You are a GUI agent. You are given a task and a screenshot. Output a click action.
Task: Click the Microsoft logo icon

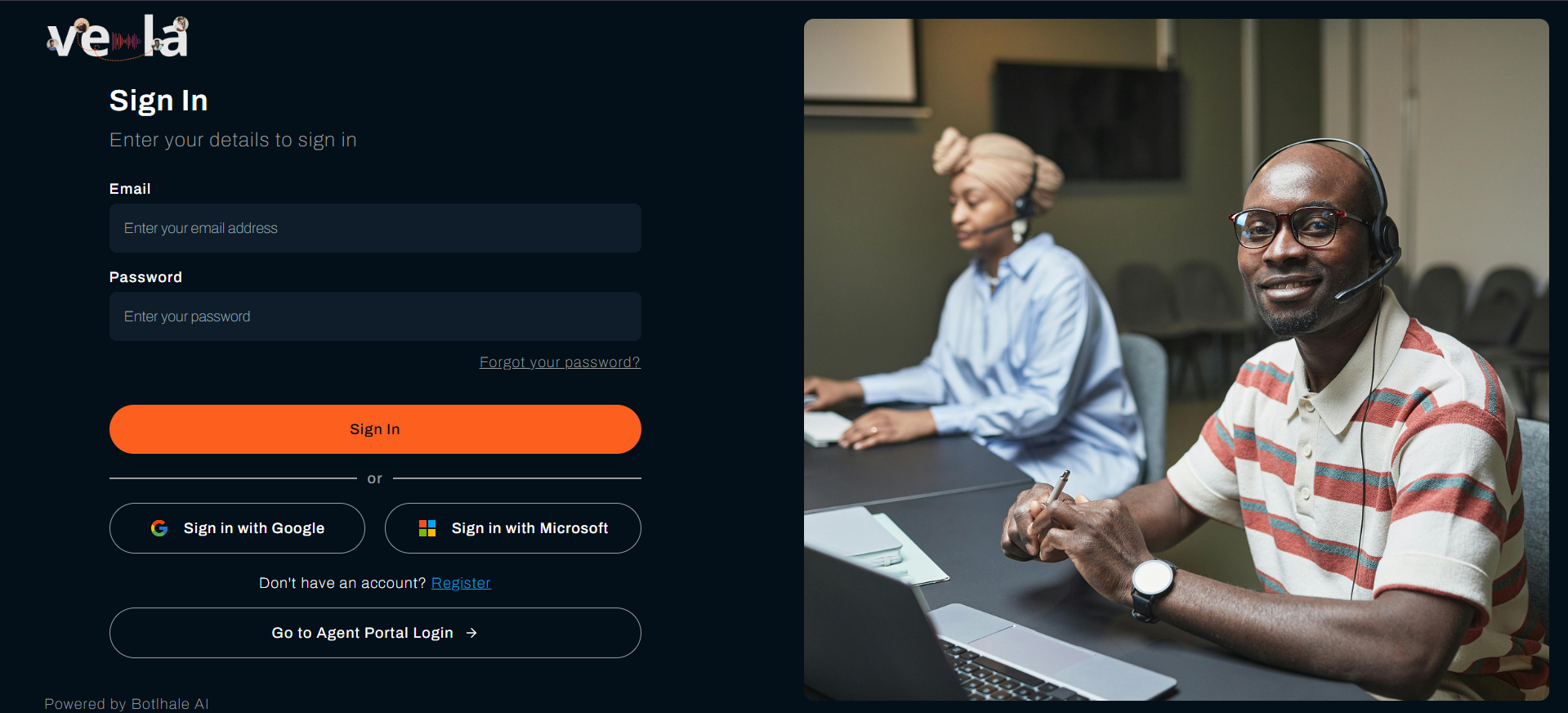pos(427,528)
